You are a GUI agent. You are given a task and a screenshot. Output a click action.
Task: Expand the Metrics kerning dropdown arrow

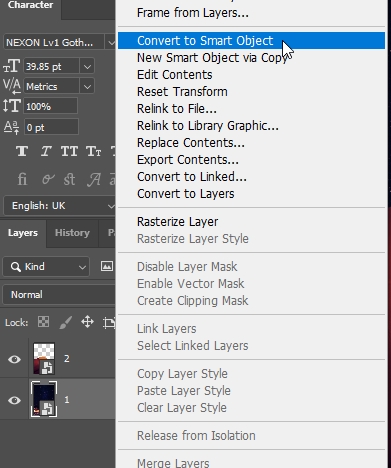click(x=87, y=86)
